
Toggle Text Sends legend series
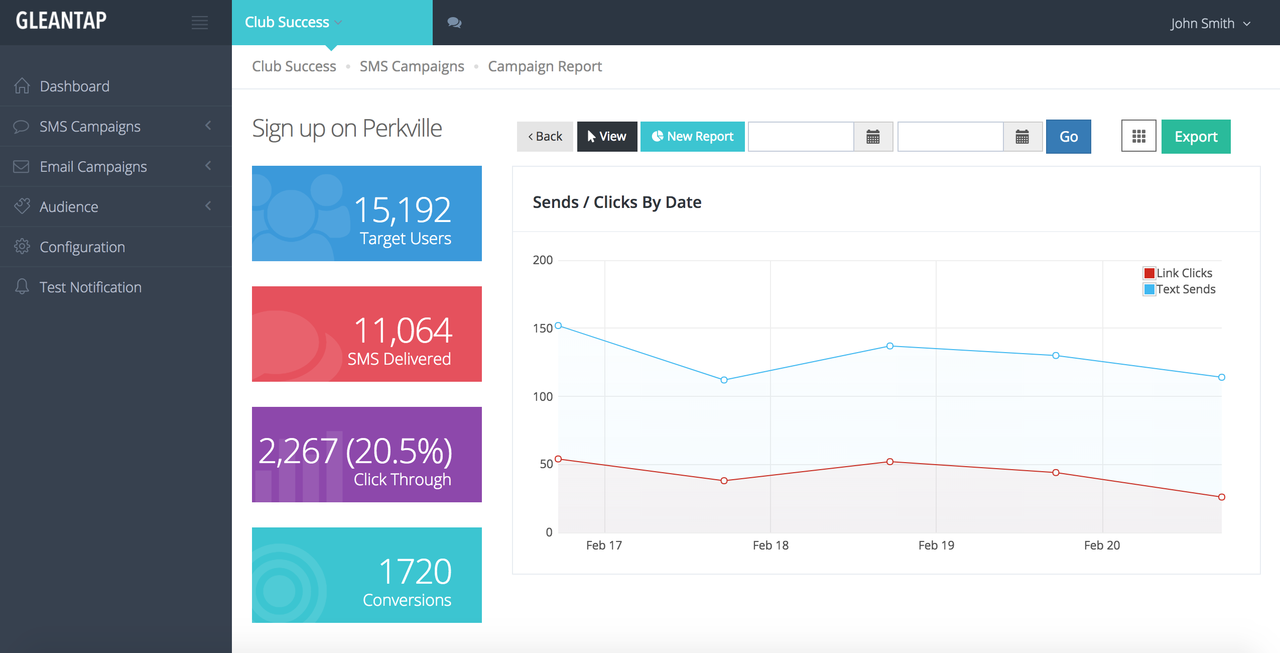pos(1180,289)
